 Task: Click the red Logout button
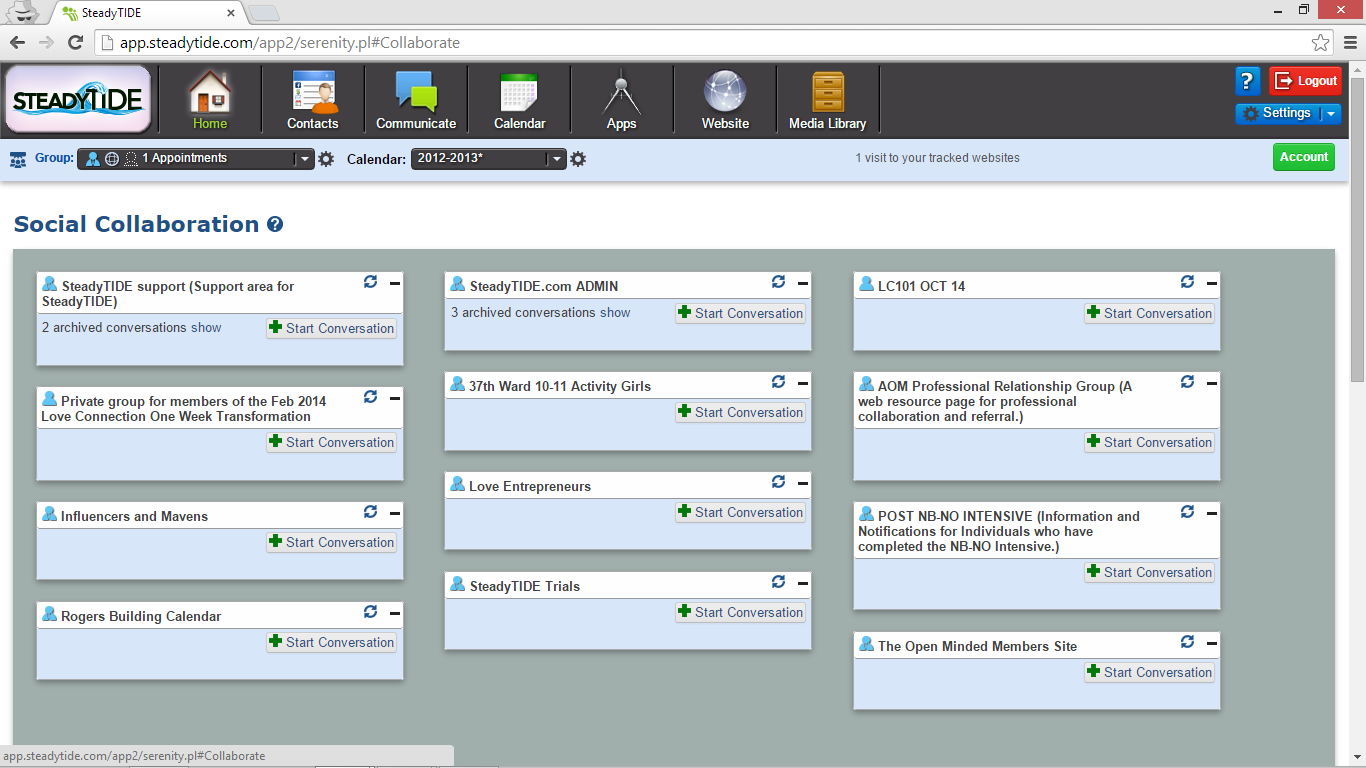[1305, 81]
